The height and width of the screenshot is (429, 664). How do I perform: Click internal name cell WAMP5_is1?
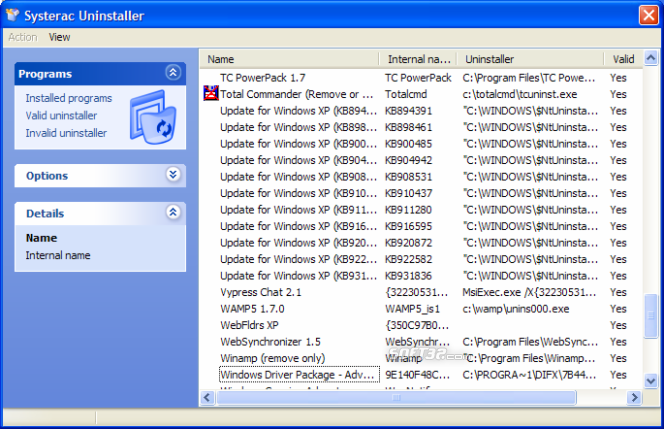point(412,309)
